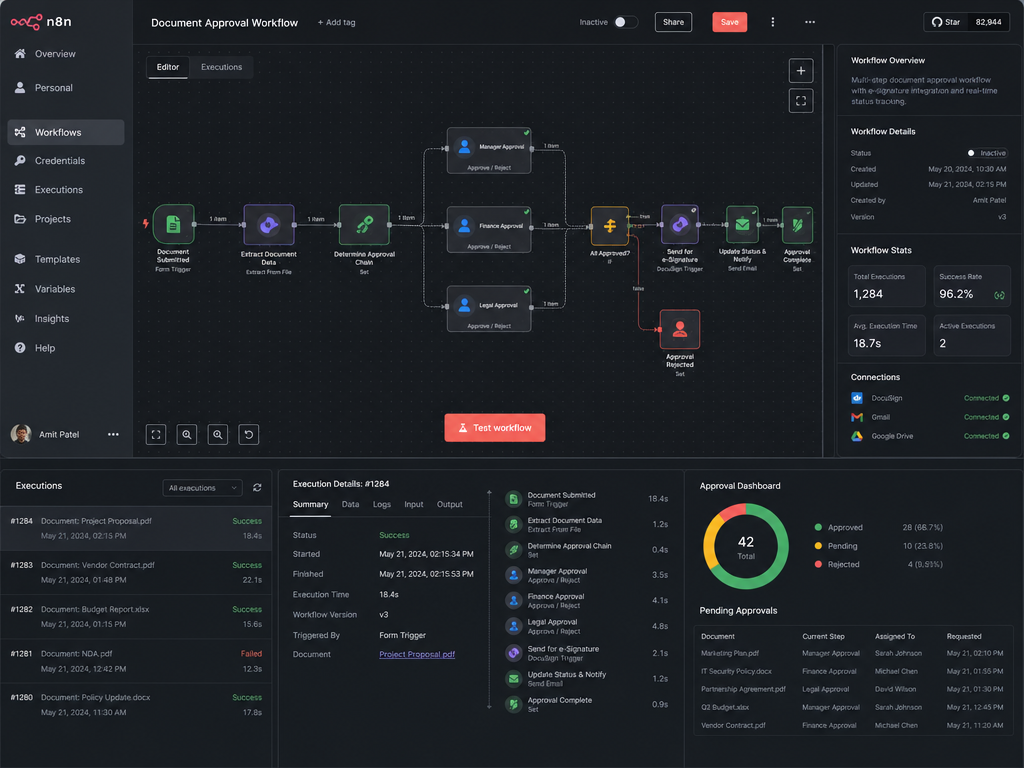Select execution #1280 Policy Update.docx
The image size is (1024, 768).
[136, 705]
